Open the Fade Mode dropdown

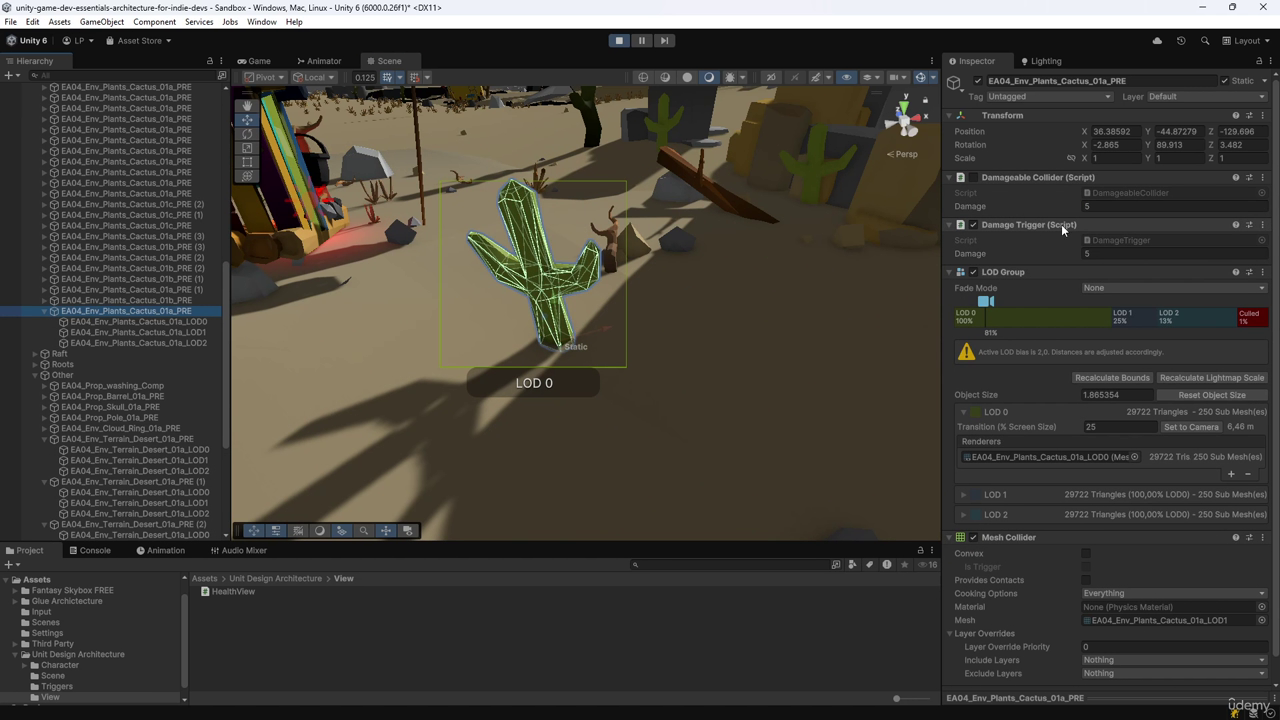[1174, 288]
